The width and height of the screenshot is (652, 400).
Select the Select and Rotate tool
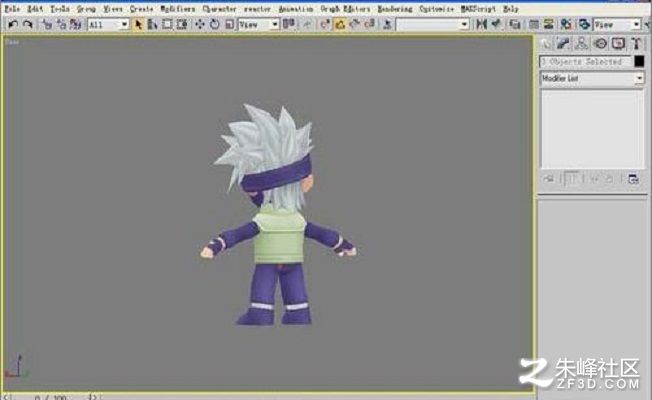[x=215, y=25]
